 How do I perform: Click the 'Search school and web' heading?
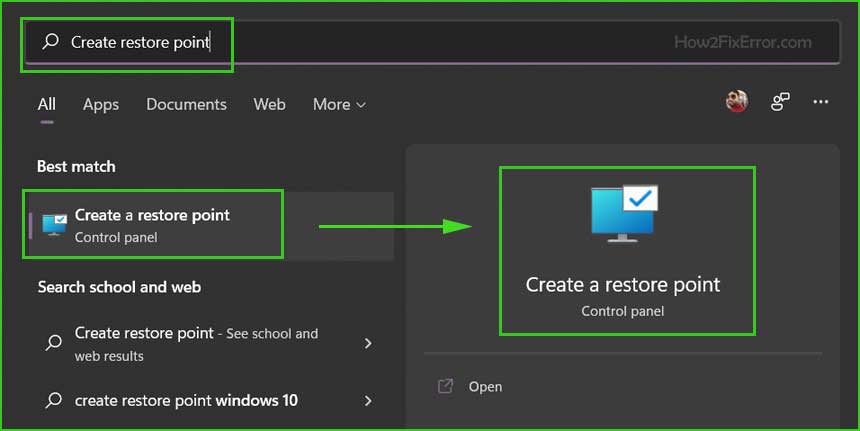coord(119,287)
